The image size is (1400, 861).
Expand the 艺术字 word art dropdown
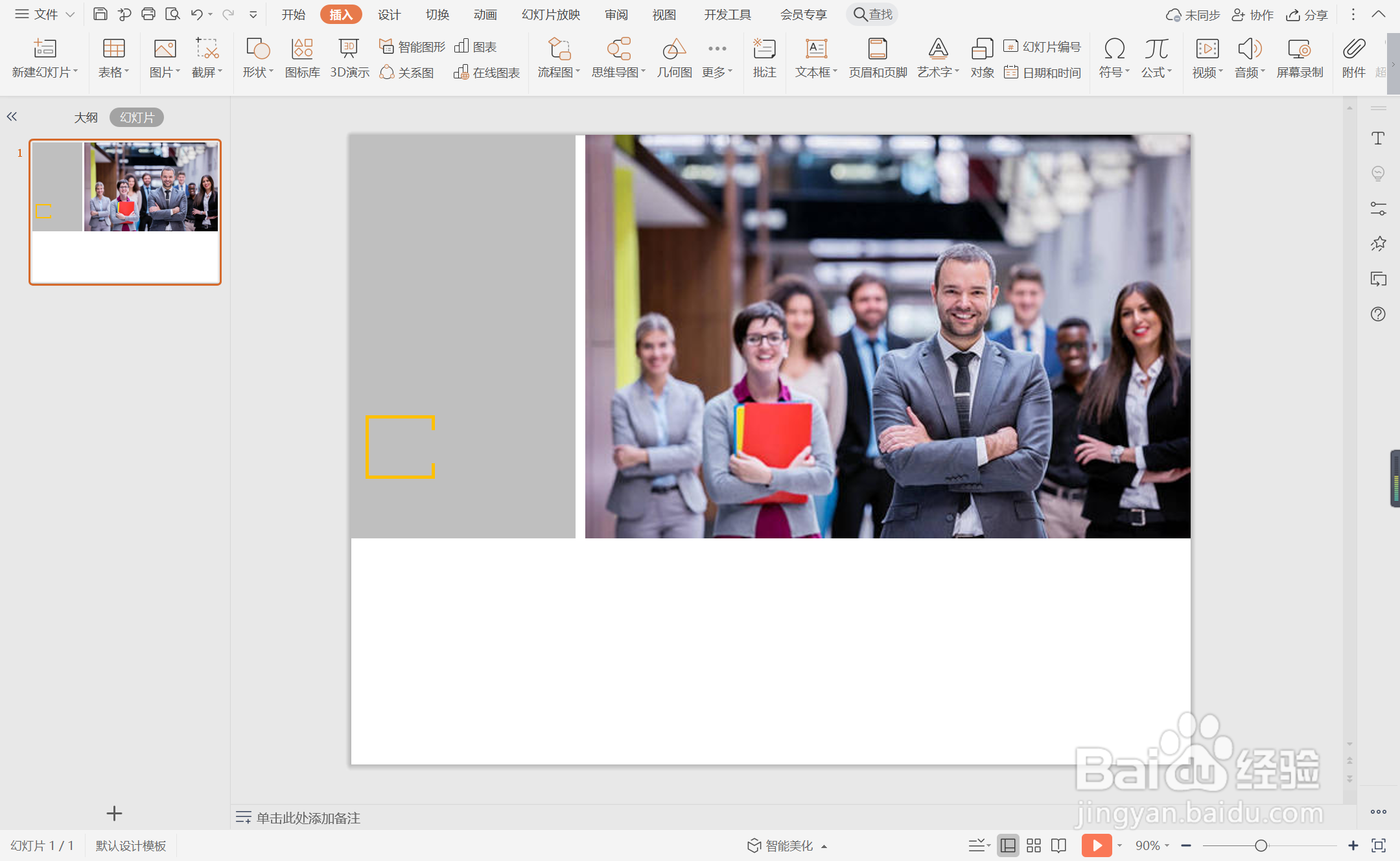pos(938,72)
